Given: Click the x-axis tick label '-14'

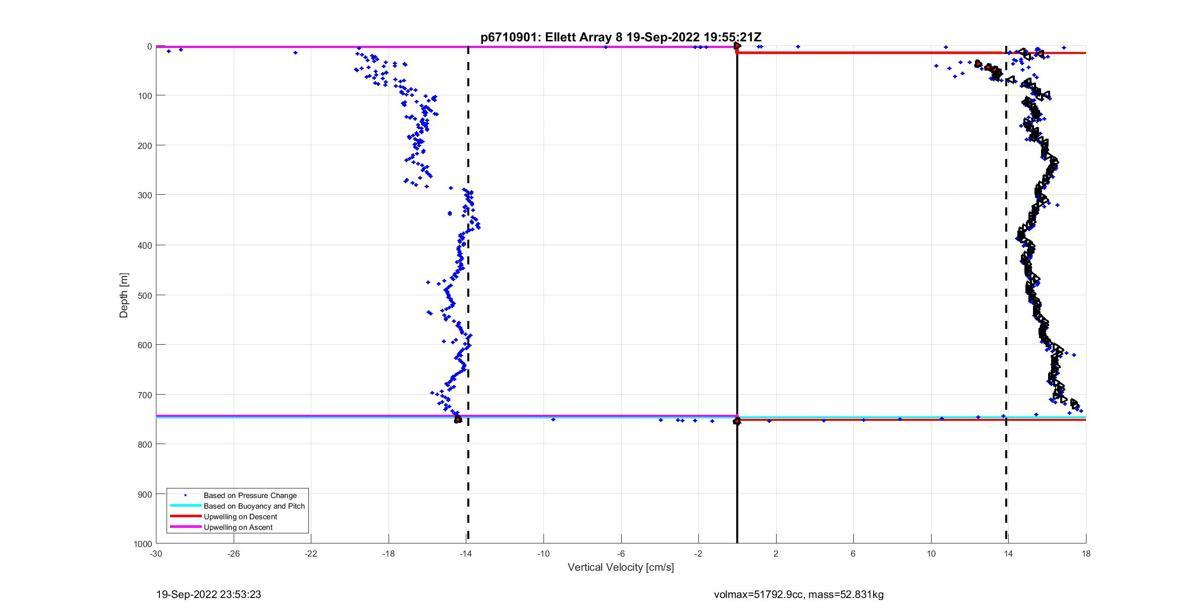Looking at the screenshot, I should [466, 553].
